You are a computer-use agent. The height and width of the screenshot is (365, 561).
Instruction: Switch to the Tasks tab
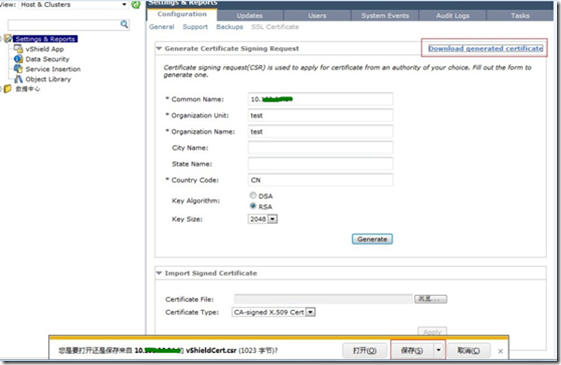[520, 15]
